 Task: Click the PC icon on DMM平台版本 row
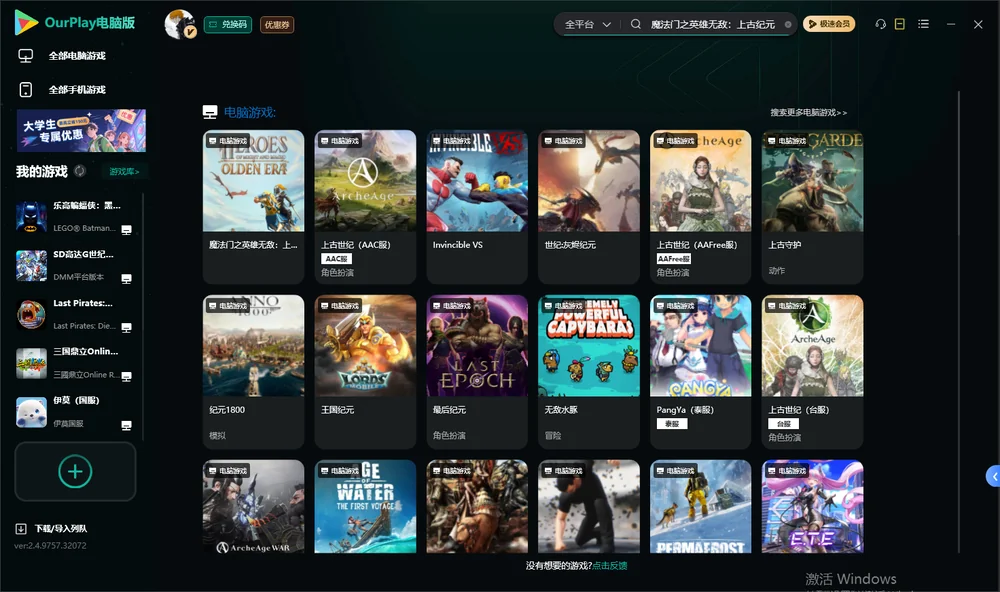pos(126,279)
